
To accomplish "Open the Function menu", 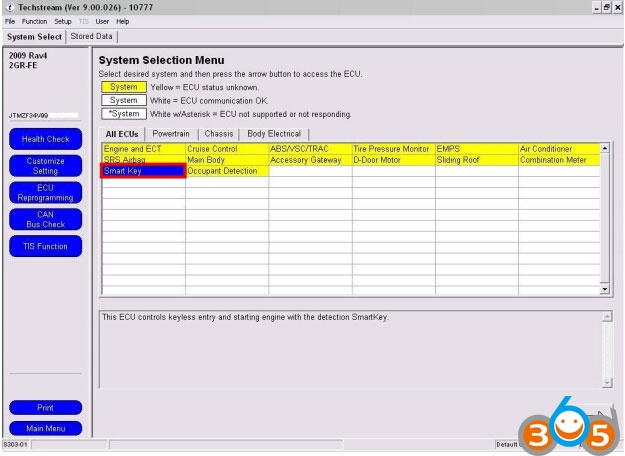I will coord(34,22).
